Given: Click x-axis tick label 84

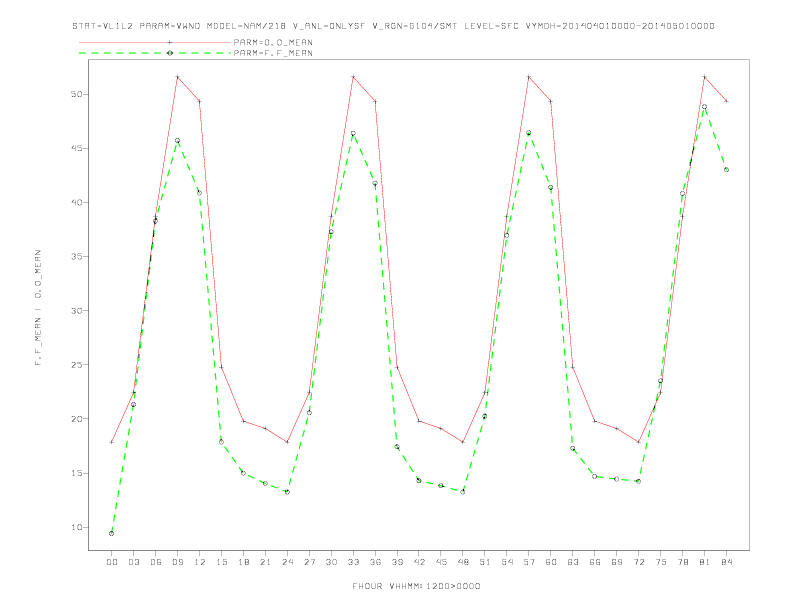Looking at the screenshot, I should [x=726, y=562].
